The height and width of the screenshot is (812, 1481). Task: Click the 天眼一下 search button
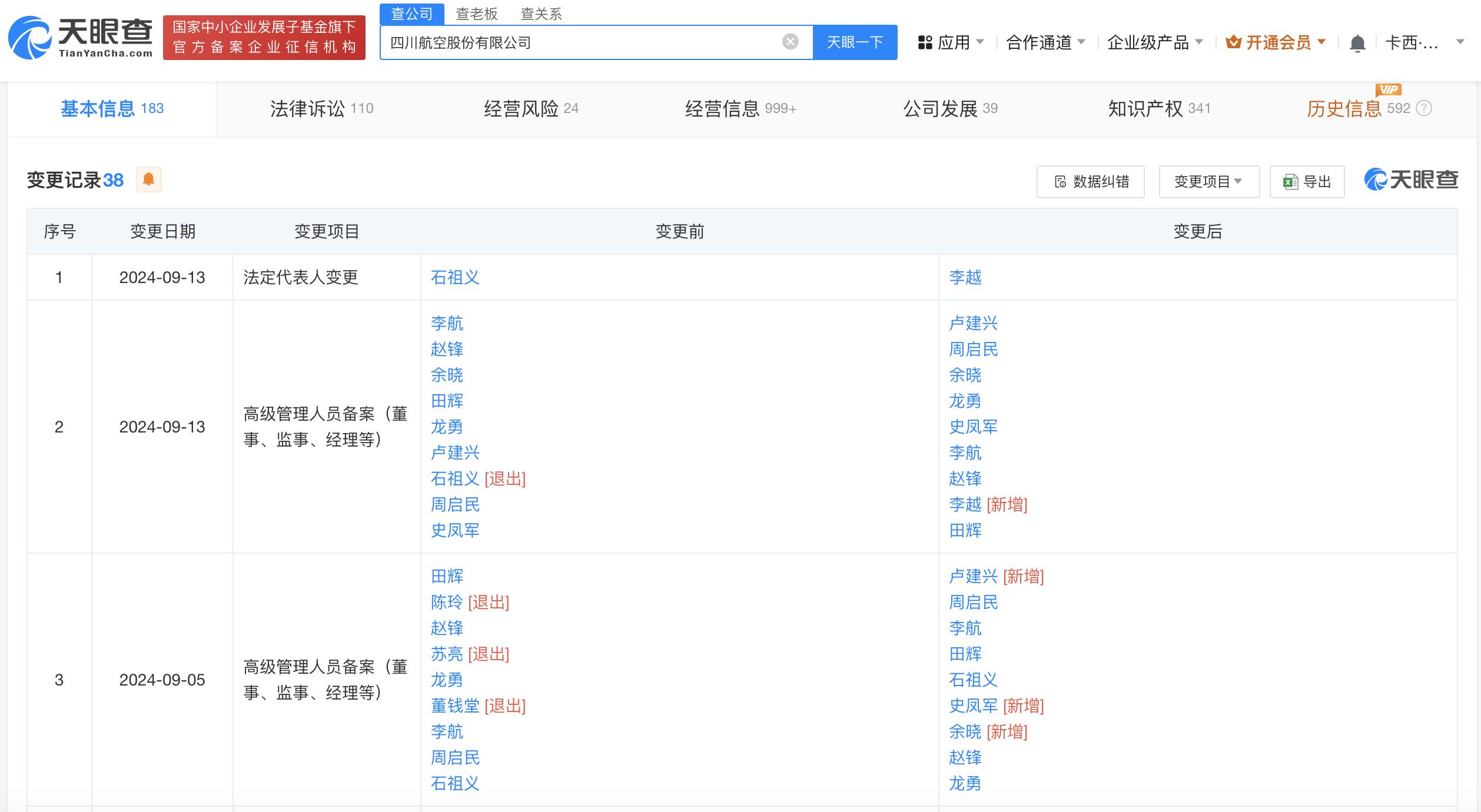855,42
